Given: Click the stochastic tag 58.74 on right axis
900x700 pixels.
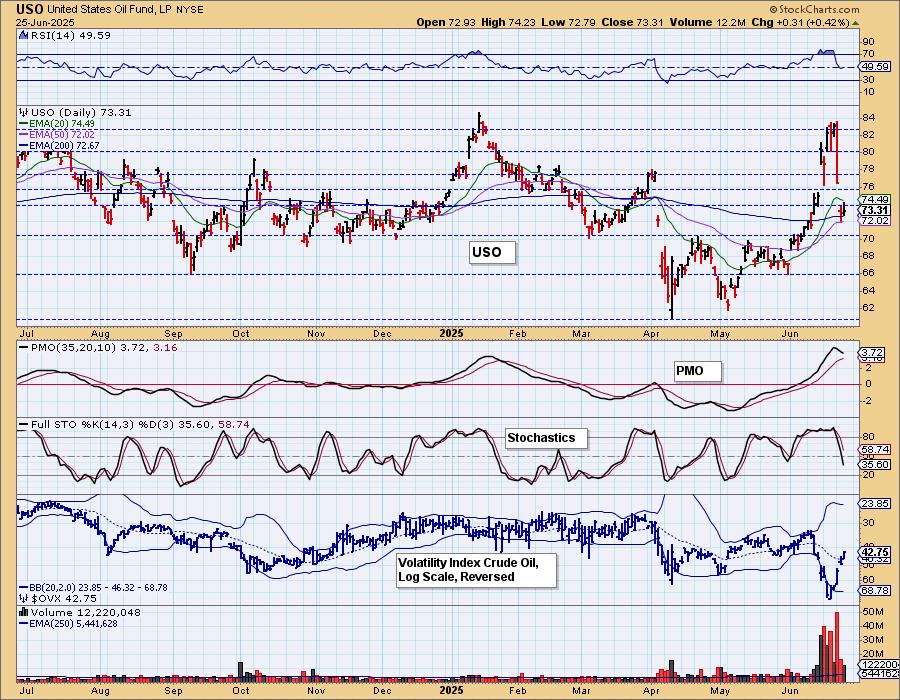Looking at the screenshot, I should coord(876,450).
